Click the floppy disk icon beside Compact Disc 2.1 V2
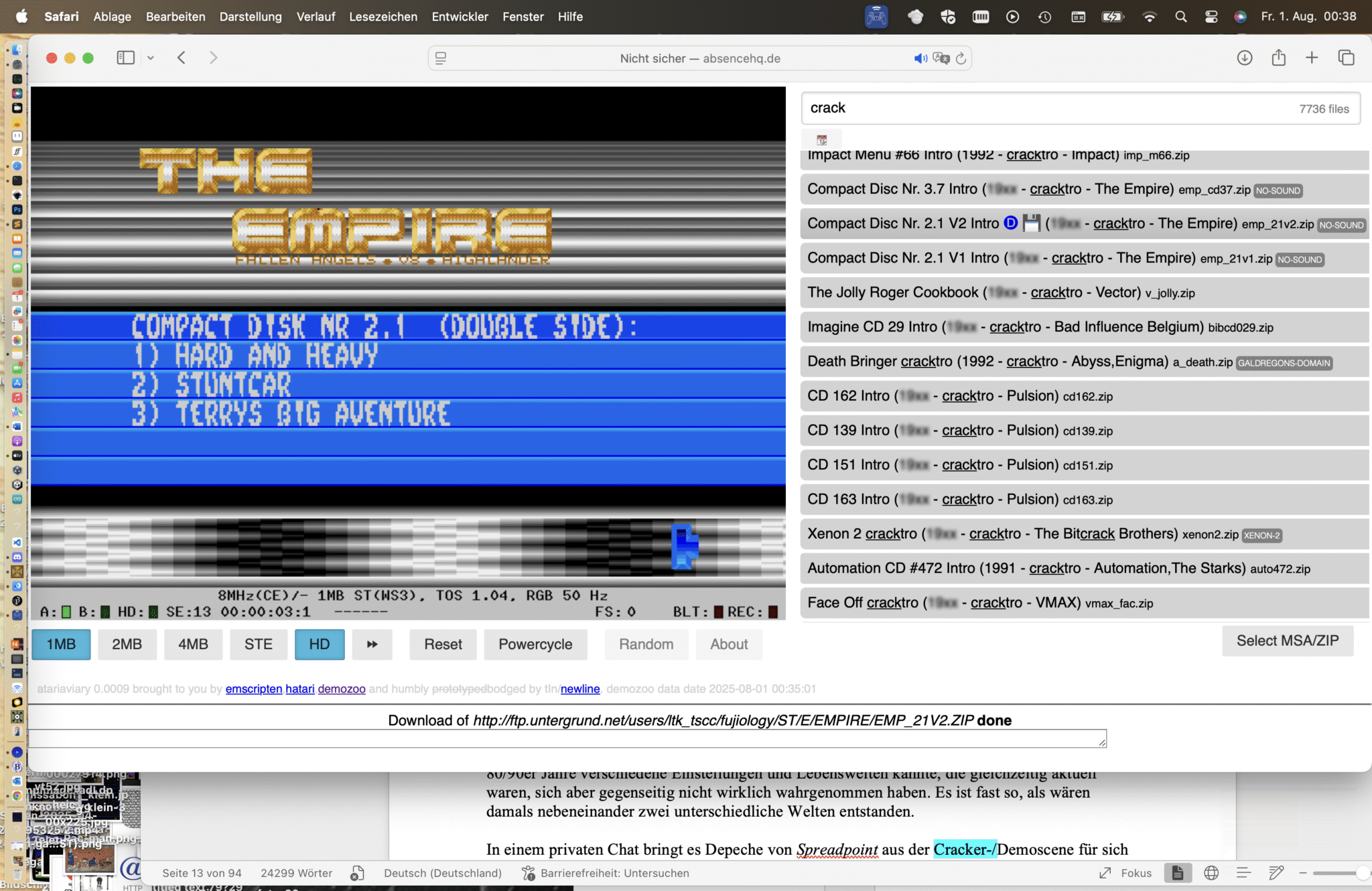 tap(1032, 223)
